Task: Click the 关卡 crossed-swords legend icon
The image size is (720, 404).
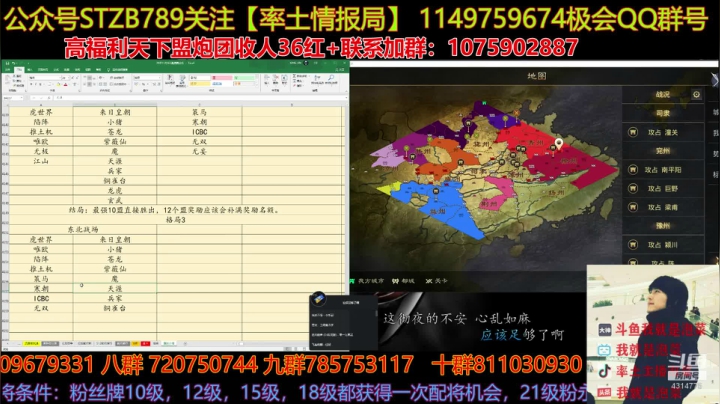Action: point(429,281)
